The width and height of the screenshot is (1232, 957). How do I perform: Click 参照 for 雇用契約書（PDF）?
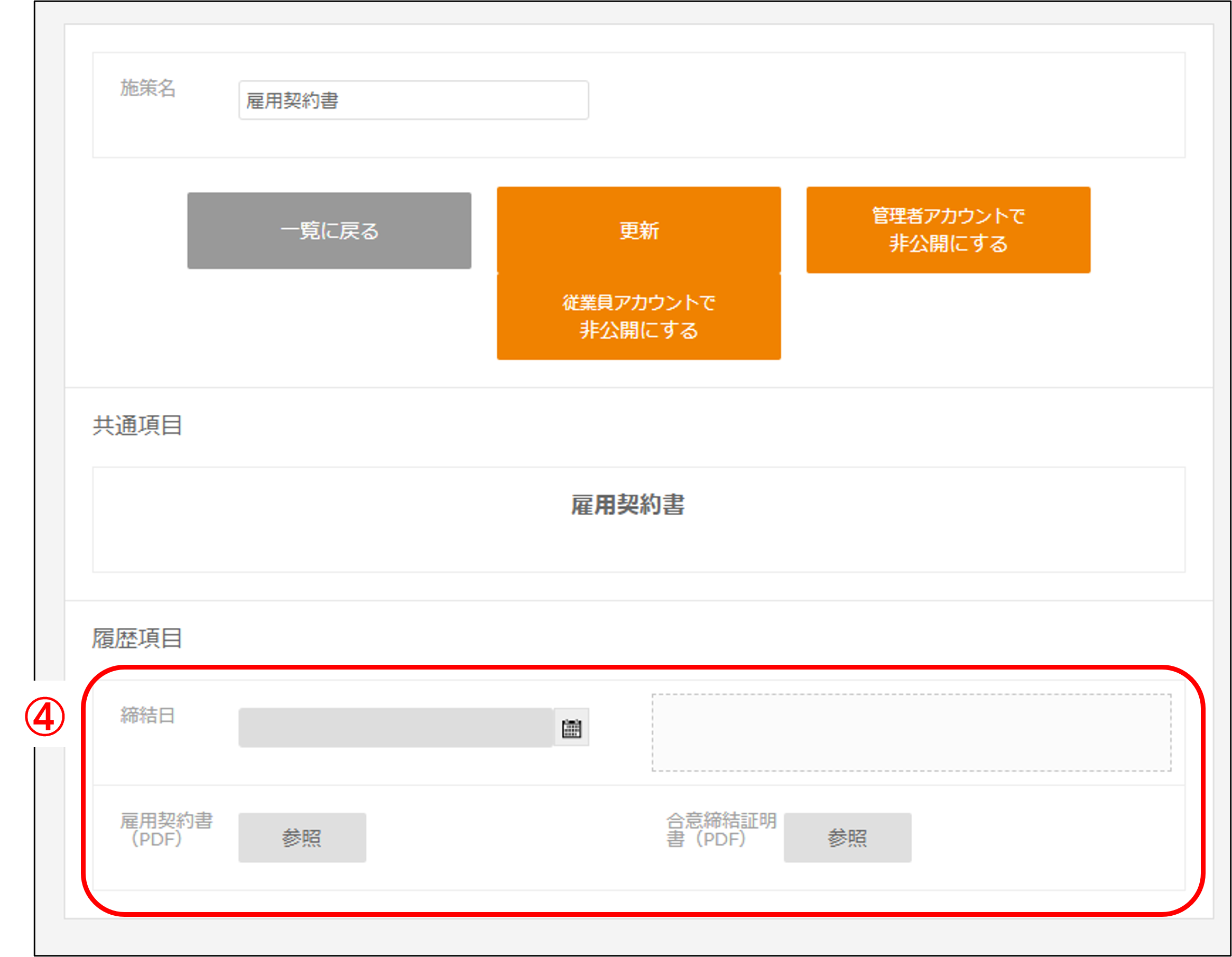[302, 838]
